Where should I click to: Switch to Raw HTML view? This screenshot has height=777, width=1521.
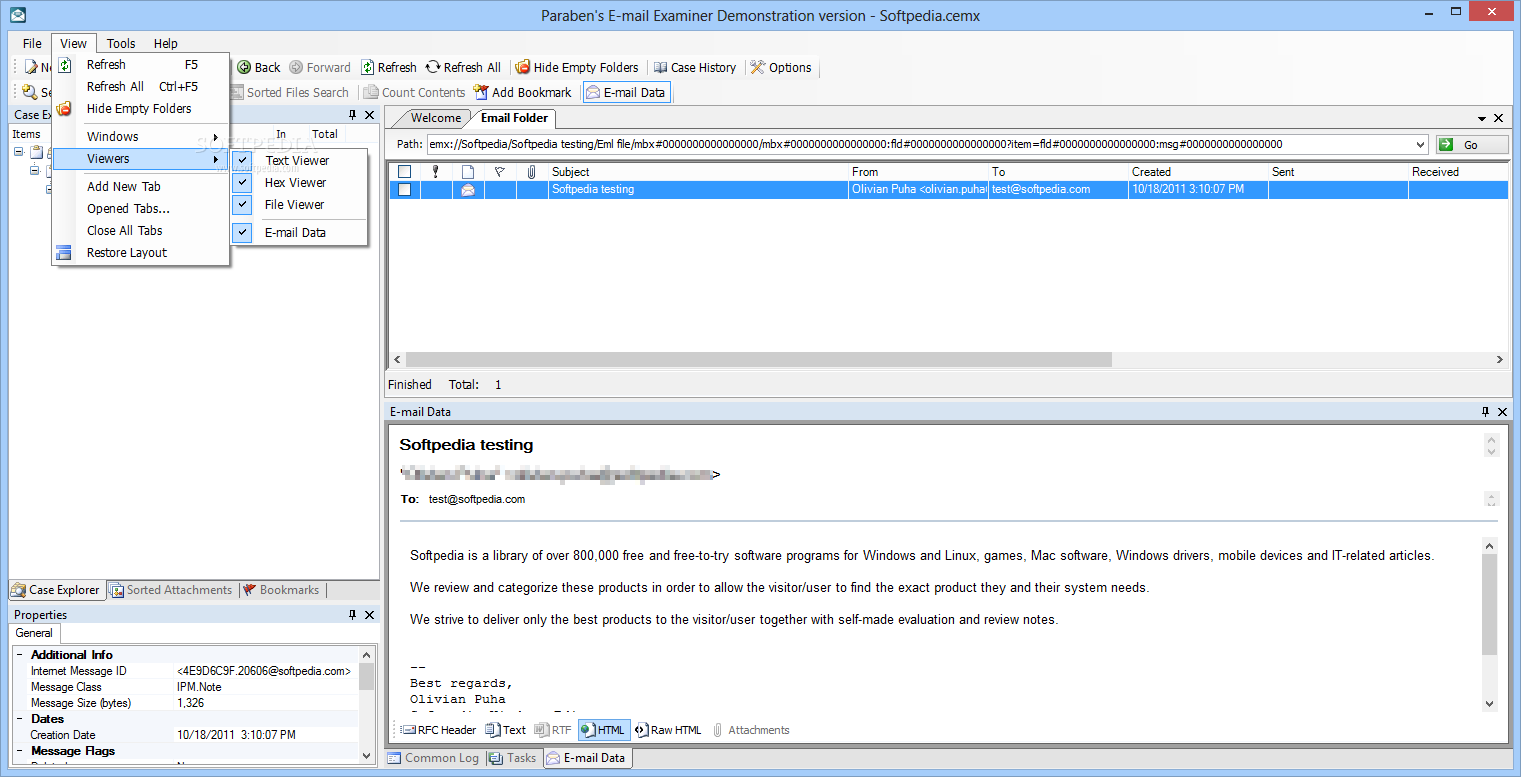(x=668, y=730)
